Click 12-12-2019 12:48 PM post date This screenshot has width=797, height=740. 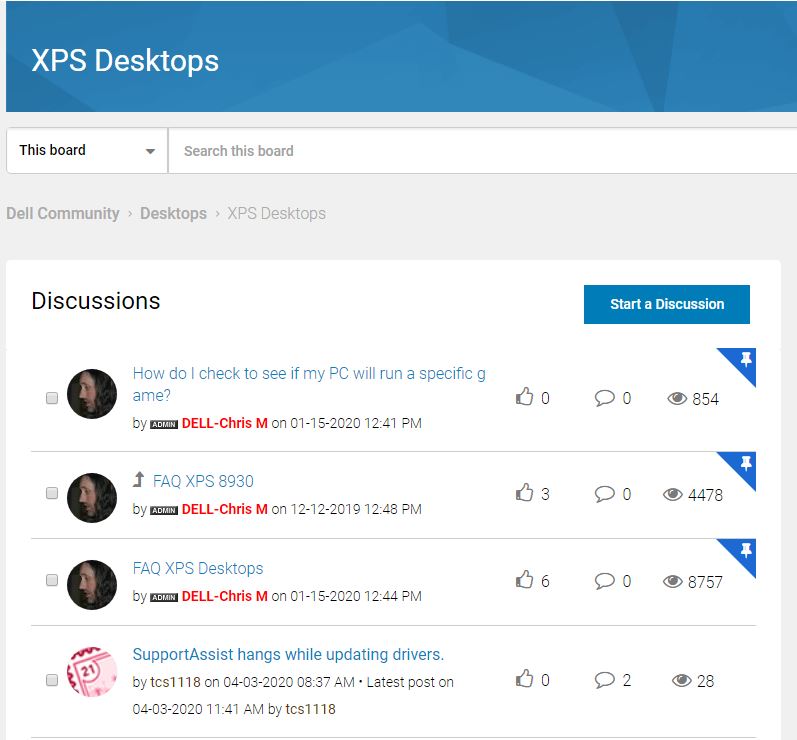point(356,509)
